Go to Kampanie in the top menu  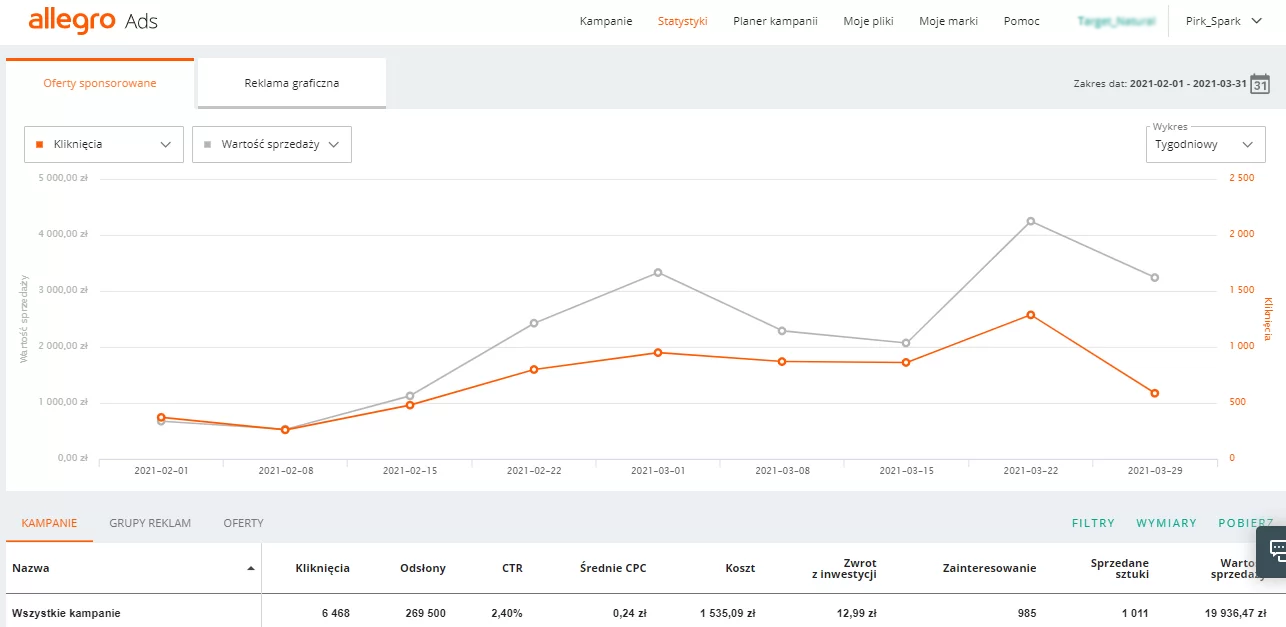606,21
